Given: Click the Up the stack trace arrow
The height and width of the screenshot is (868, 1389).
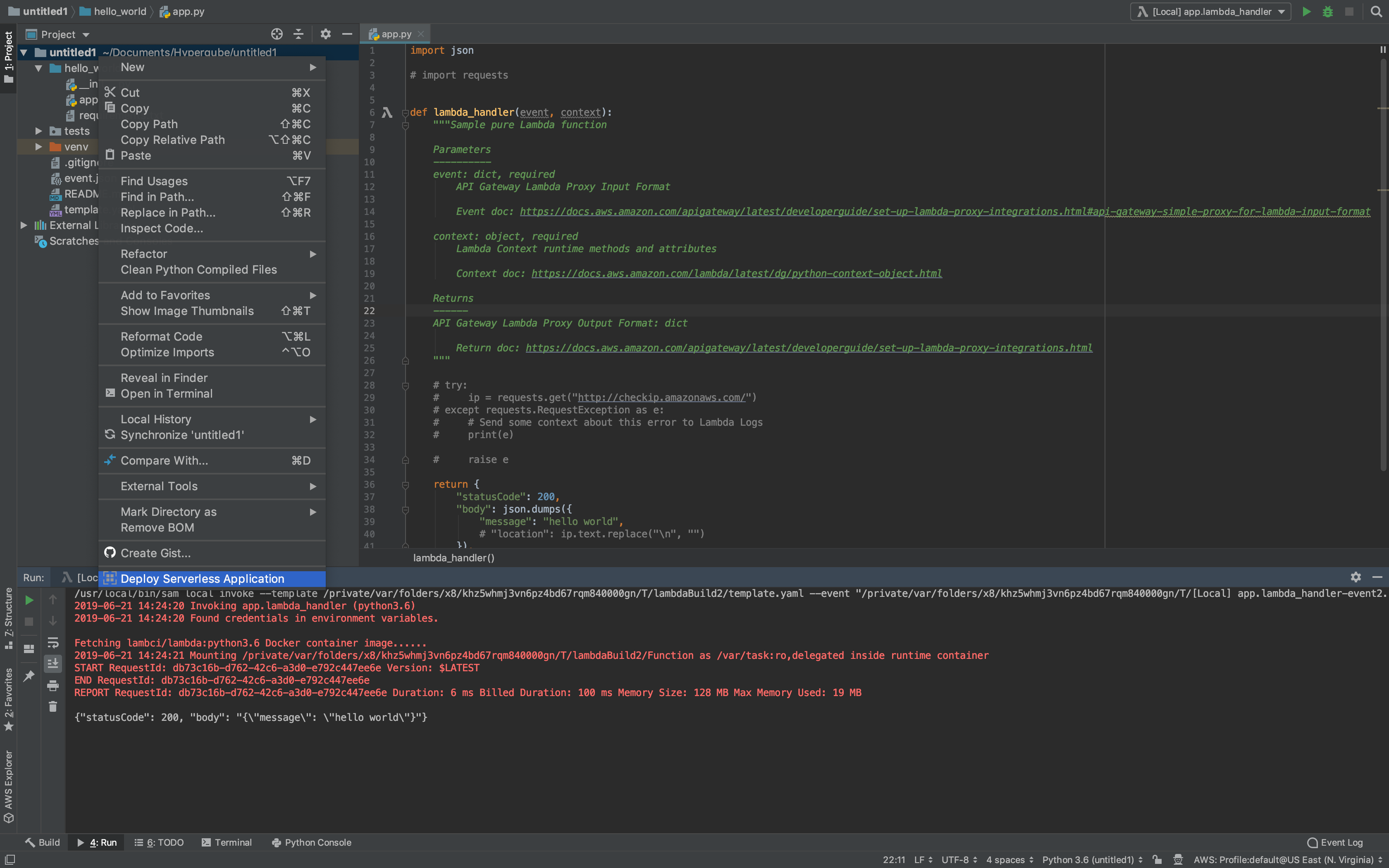Looking at the screenshot, I should pos(53,599).
